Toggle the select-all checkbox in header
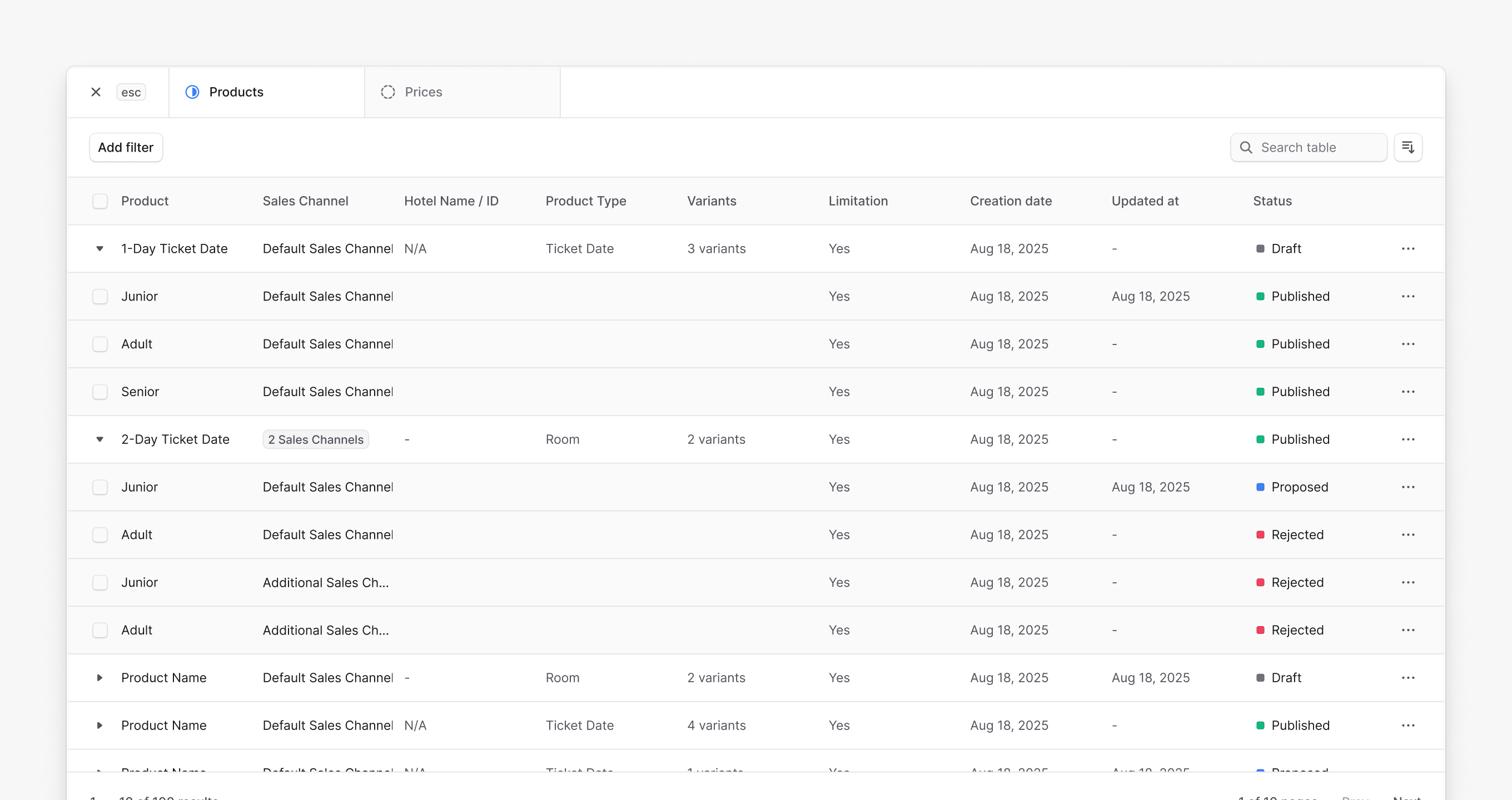The image size is (1512, 800). pyautogui.click(x=101, y=201)
